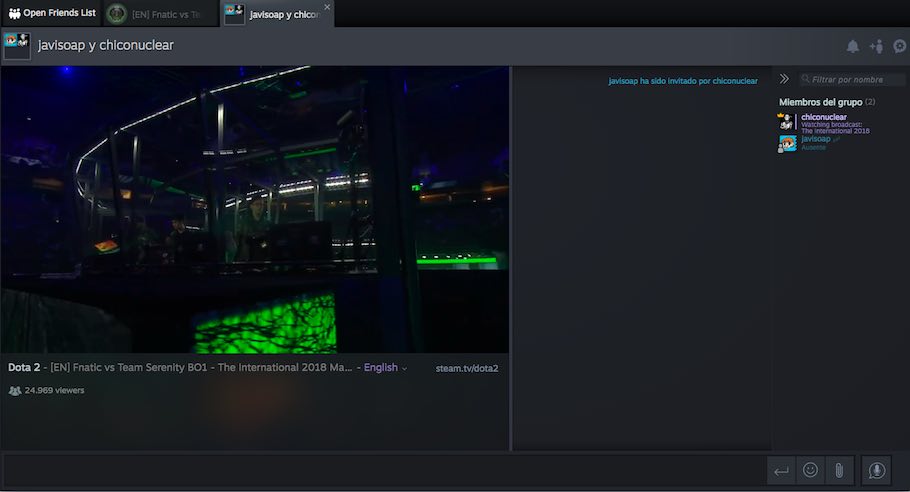The image size is (910, 492).
Task: Click Watching broadcast: The International 2018 status
Action: coord(835,128)
